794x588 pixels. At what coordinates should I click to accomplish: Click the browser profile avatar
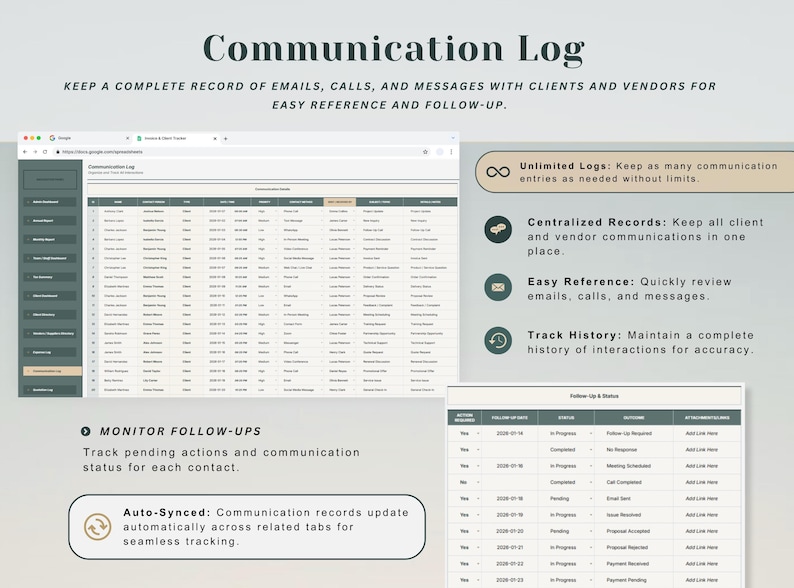click(x=440, y=151)
